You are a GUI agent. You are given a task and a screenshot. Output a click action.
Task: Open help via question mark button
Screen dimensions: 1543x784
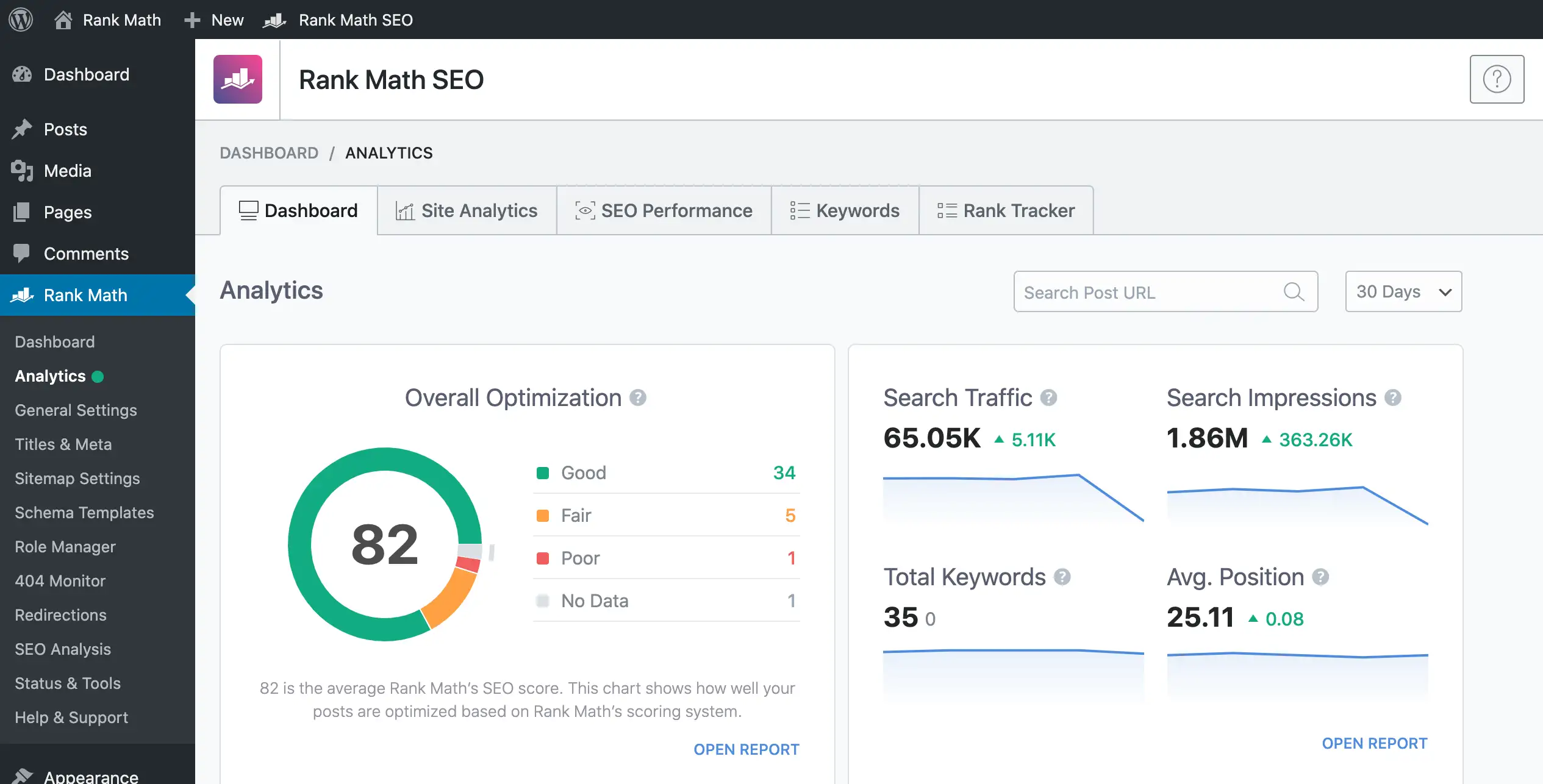click(1497, 79)
